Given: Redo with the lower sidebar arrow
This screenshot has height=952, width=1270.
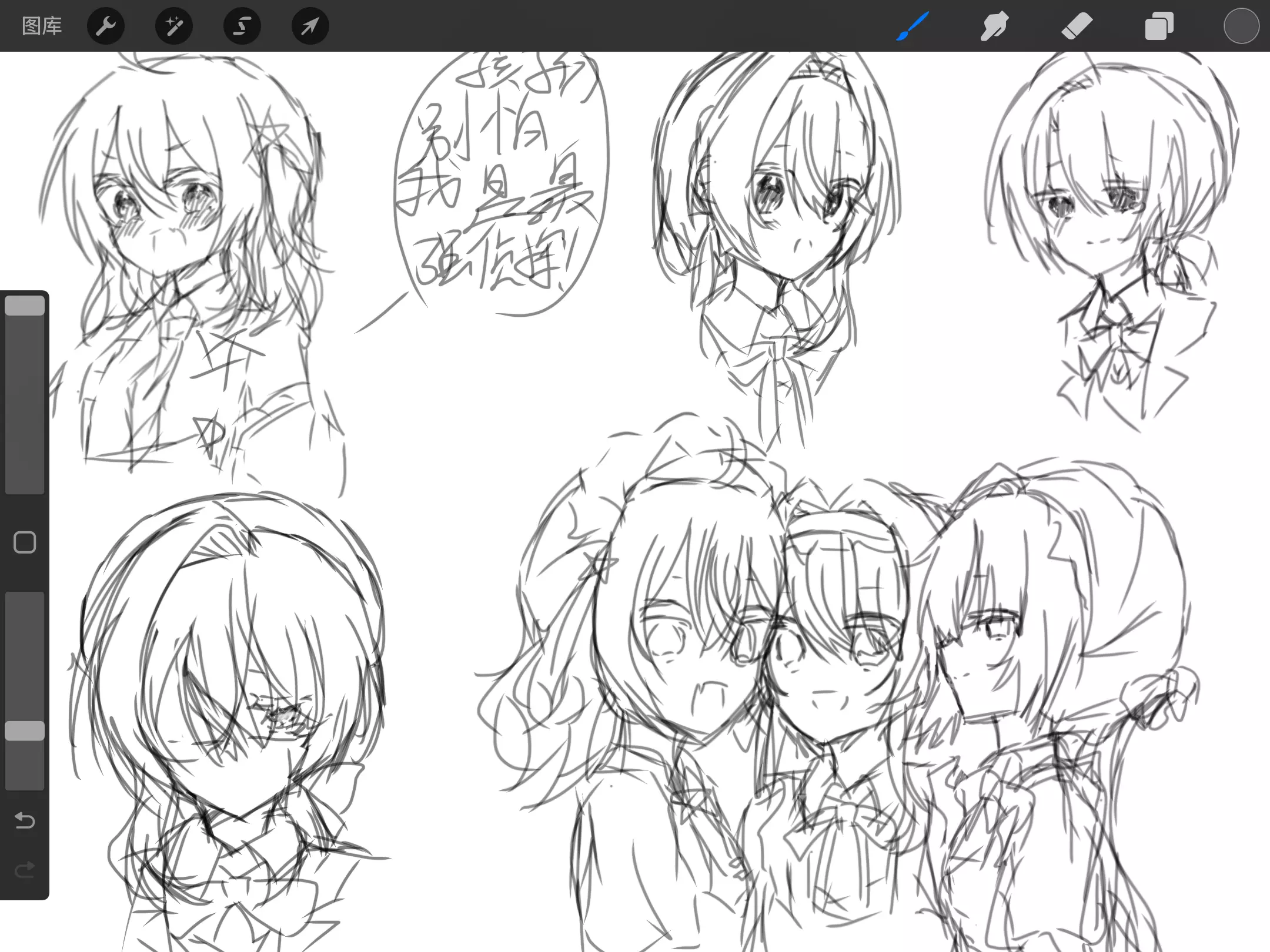Looking at the screenshot, I should [25, 869].
